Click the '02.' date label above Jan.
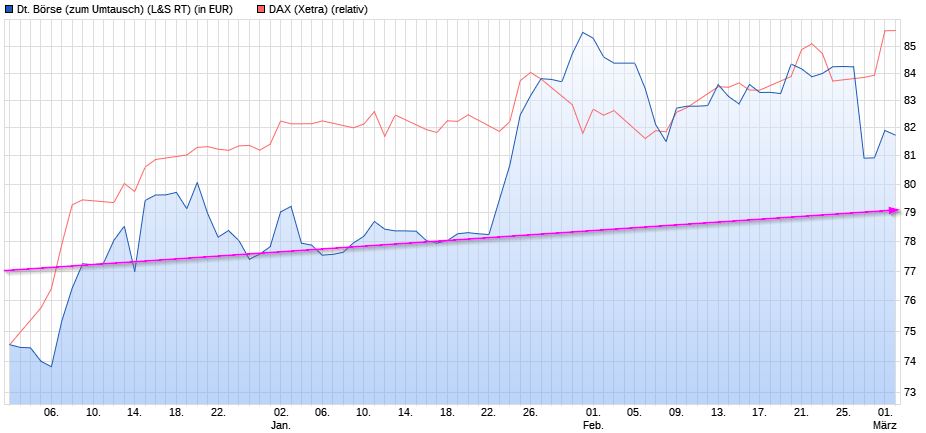The image size is (926, 433). 281,413
